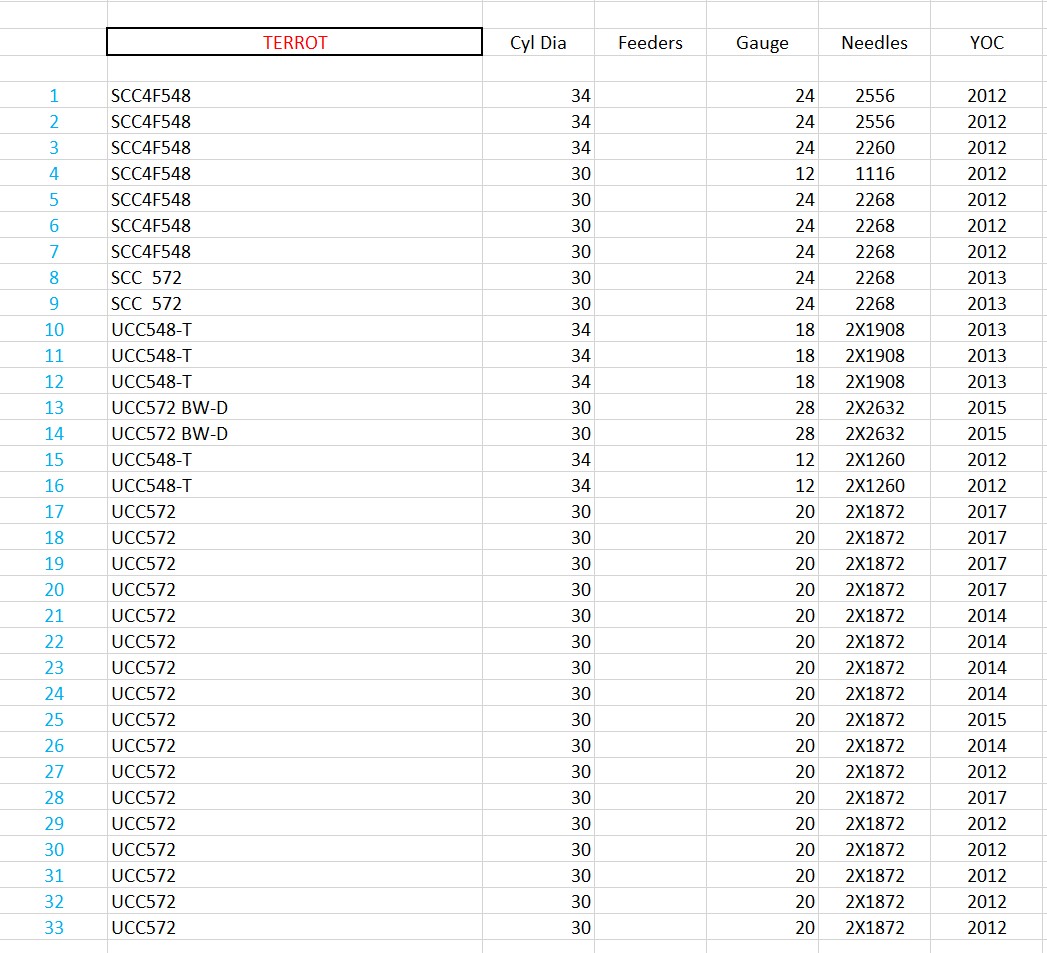The image size is (1047, 953).
Task: Click the Feeders column header
Action: (650, 43)
